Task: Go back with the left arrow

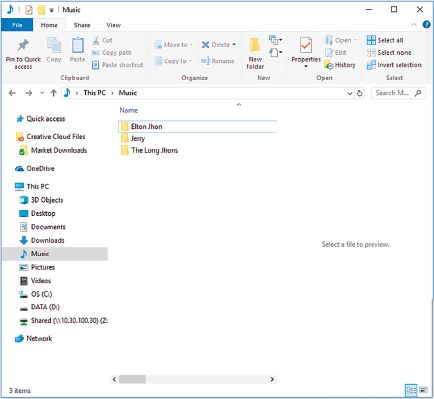Action: [x=12, y=93]
